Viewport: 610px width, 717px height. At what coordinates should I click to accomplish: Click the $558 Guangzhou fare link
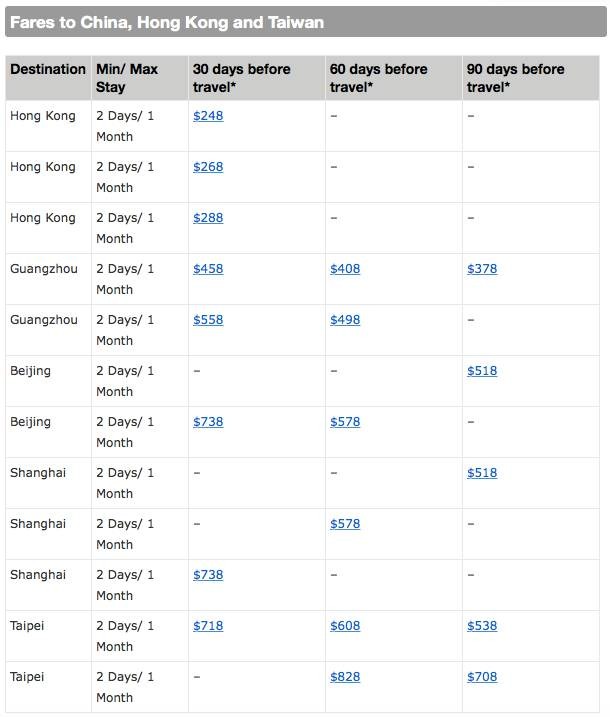[208, 320]
